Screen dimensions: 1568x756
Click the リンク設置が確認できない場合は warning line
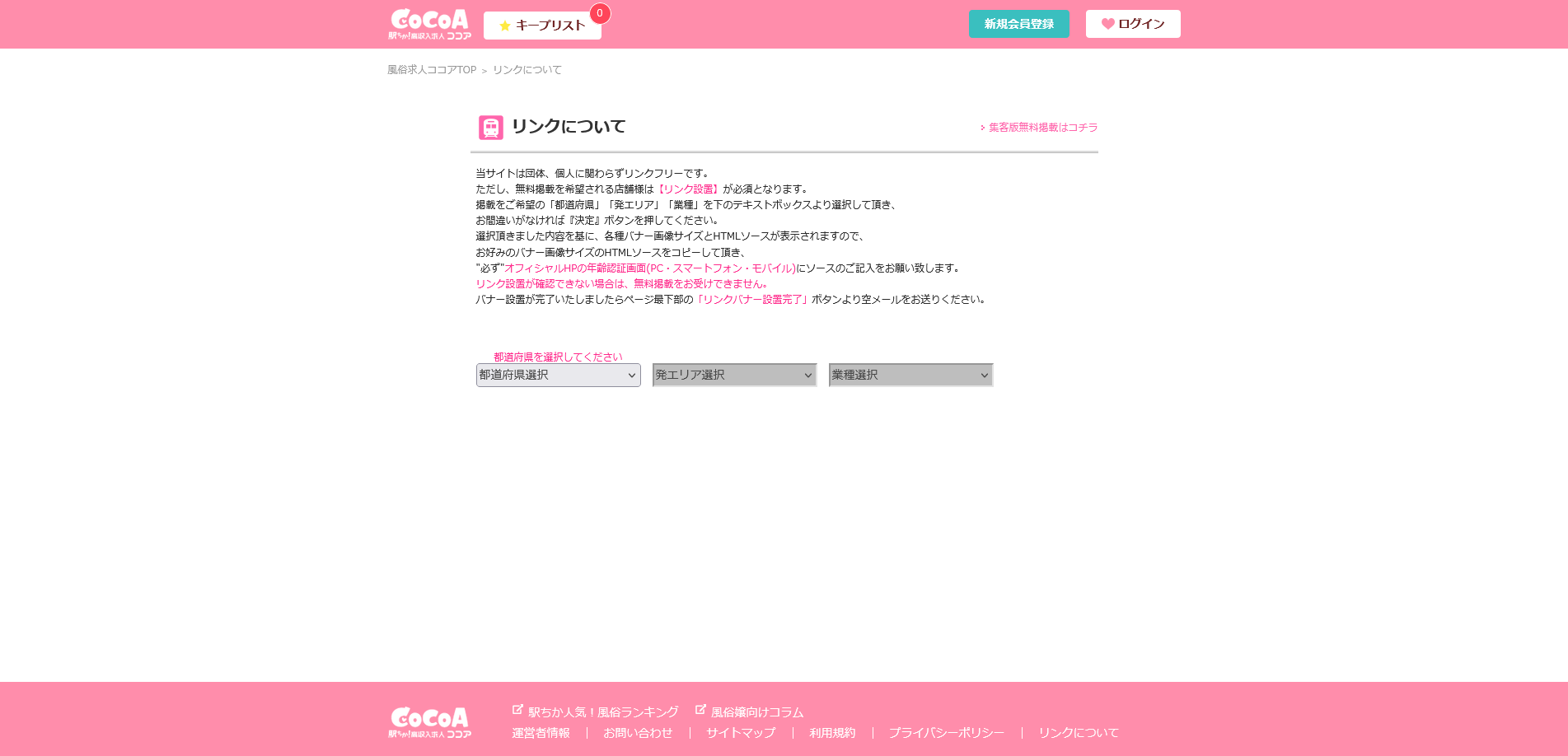tap(622, 284)
